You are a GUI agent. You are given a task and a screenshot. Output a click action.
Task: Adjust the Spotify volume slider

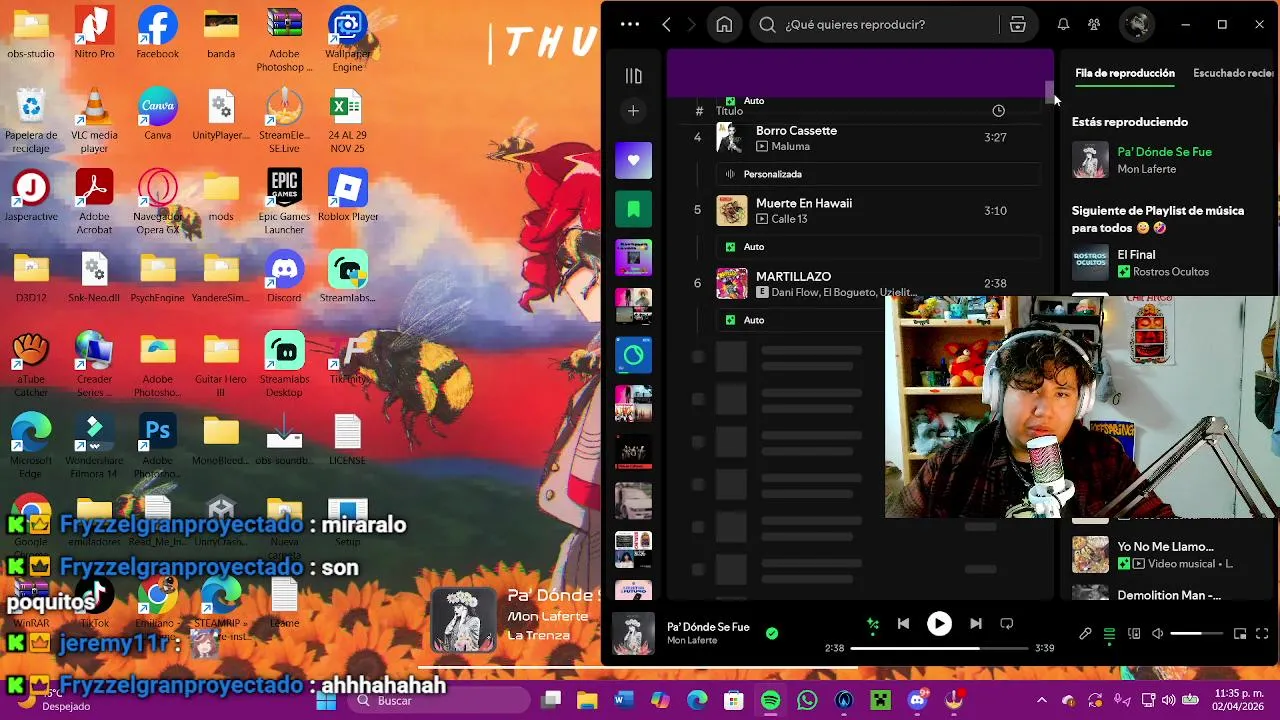click(x=1197, y=634)
